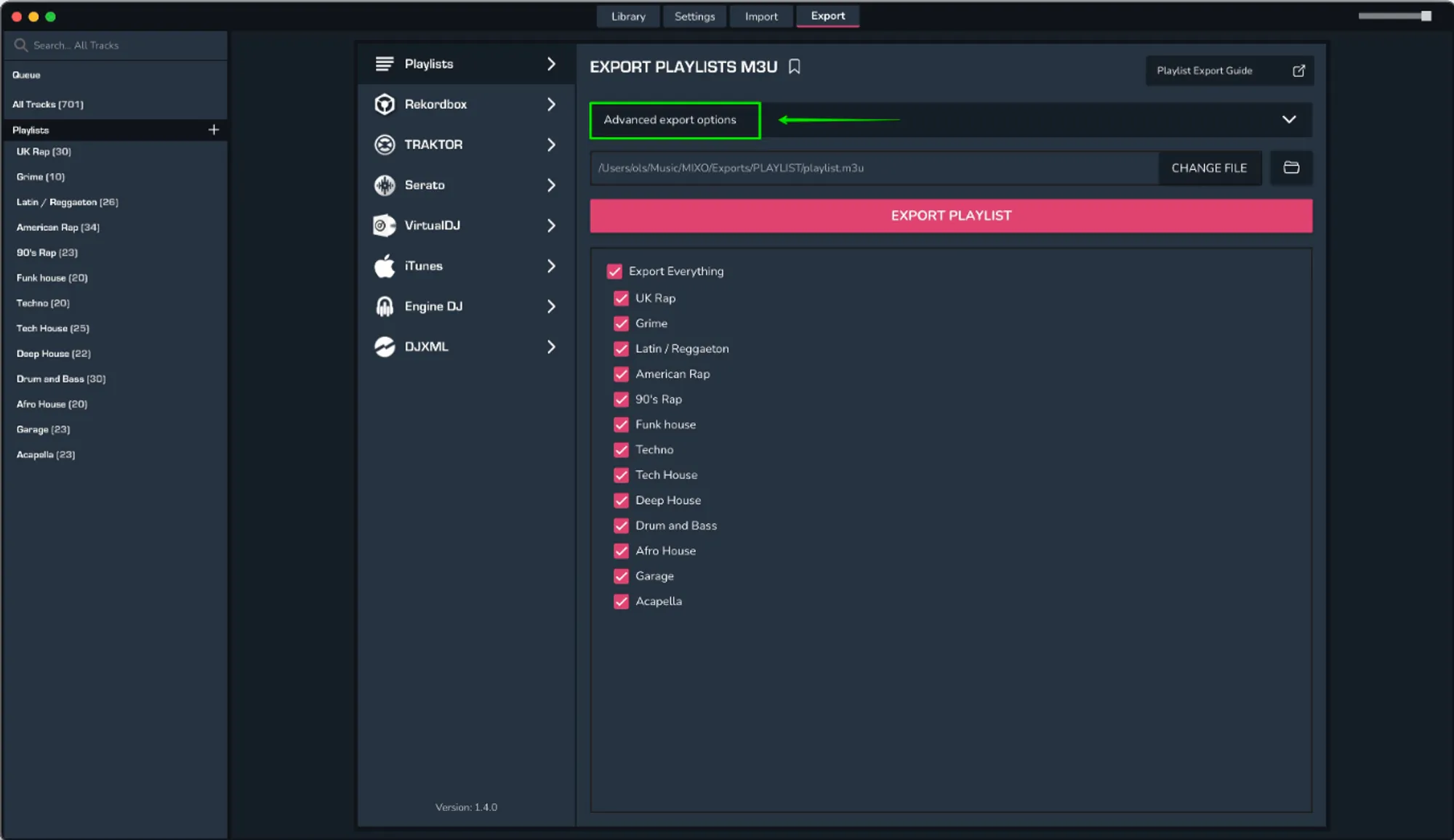Click the slider in top right corner
Image resolution: width=1454 pixels, height=840 pixels.
point(1426,16)
